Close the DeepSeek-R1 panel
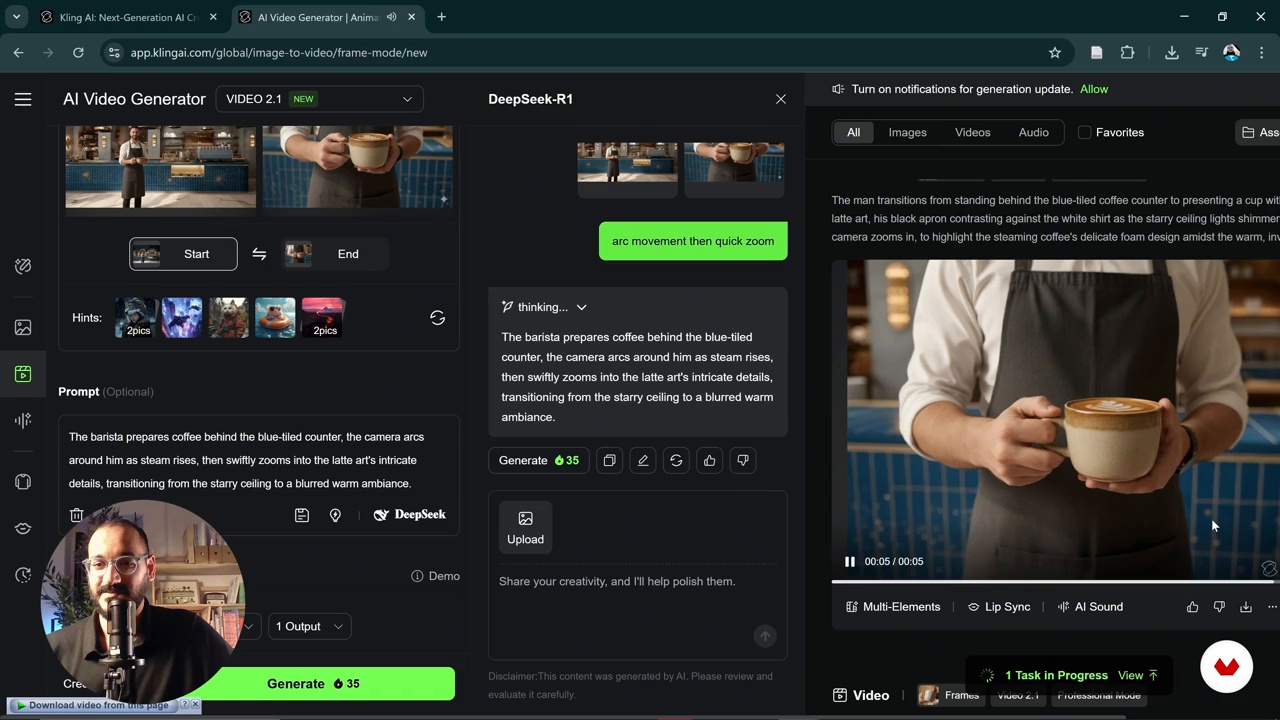 tap(781, 99)
